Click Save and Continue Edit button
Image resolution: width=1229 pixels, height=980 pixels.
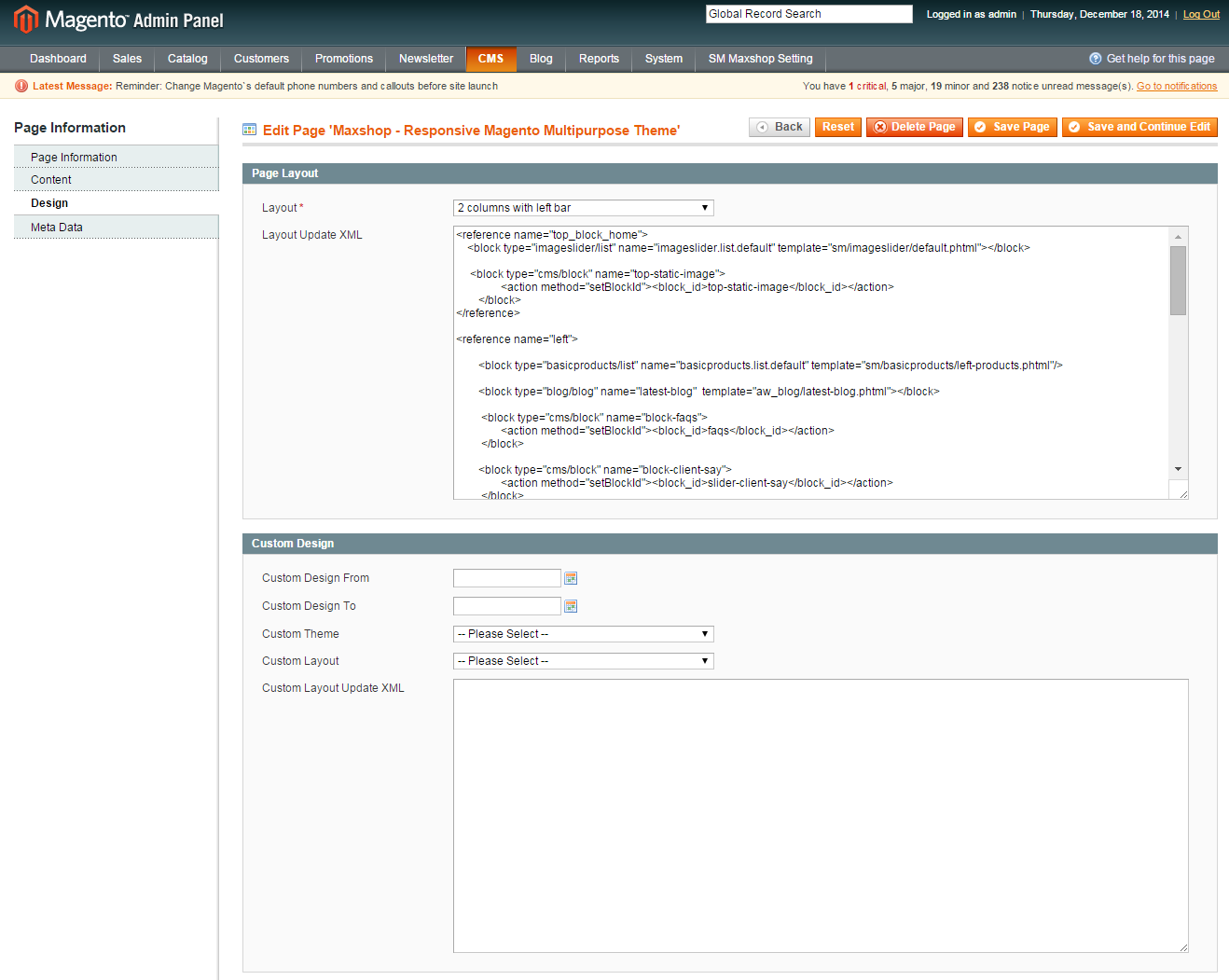tap(1139, 127)
